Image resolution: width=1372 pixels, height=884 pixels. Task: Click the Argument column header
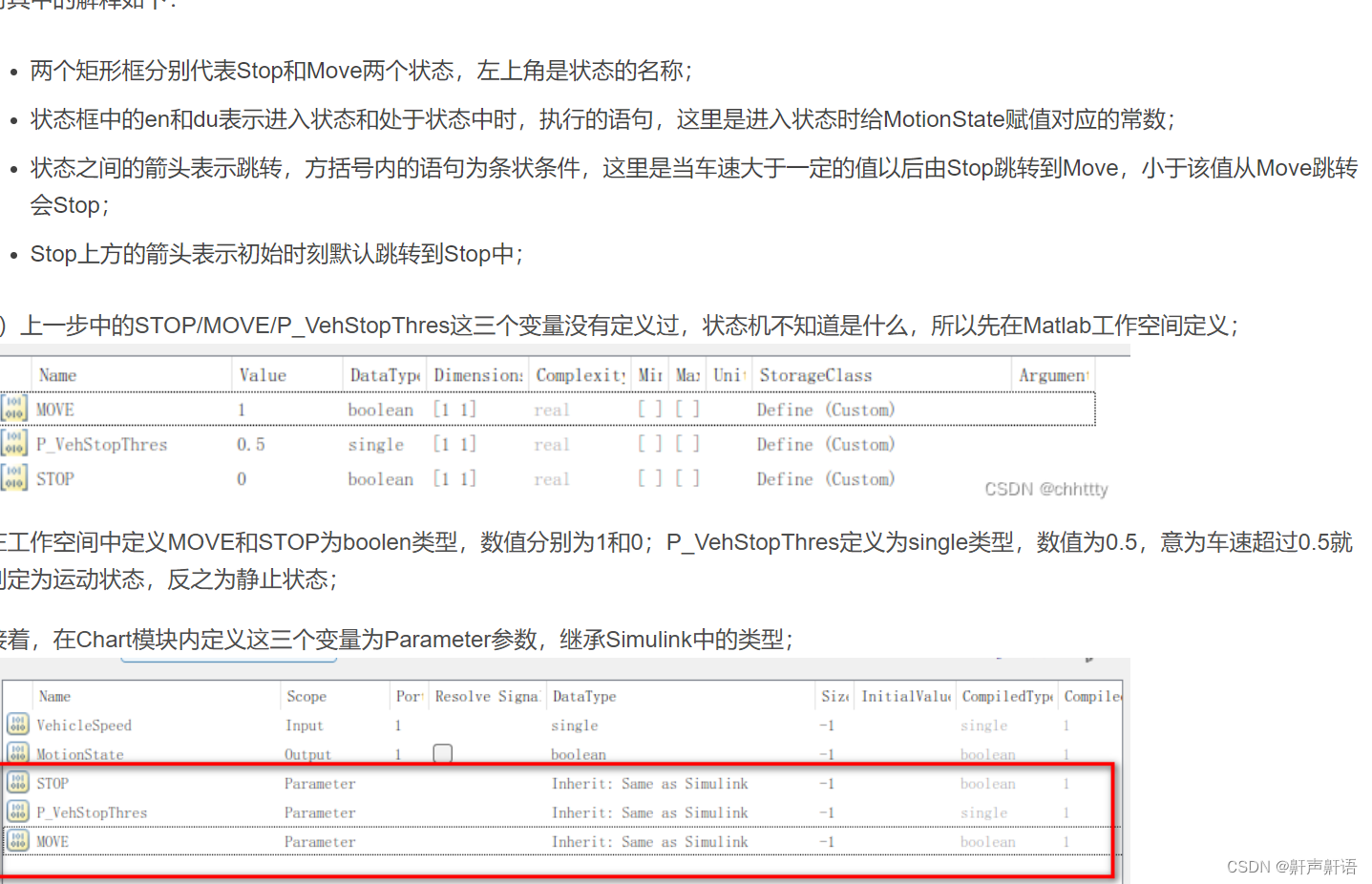pyautogui.click(x=1053, y=375)
